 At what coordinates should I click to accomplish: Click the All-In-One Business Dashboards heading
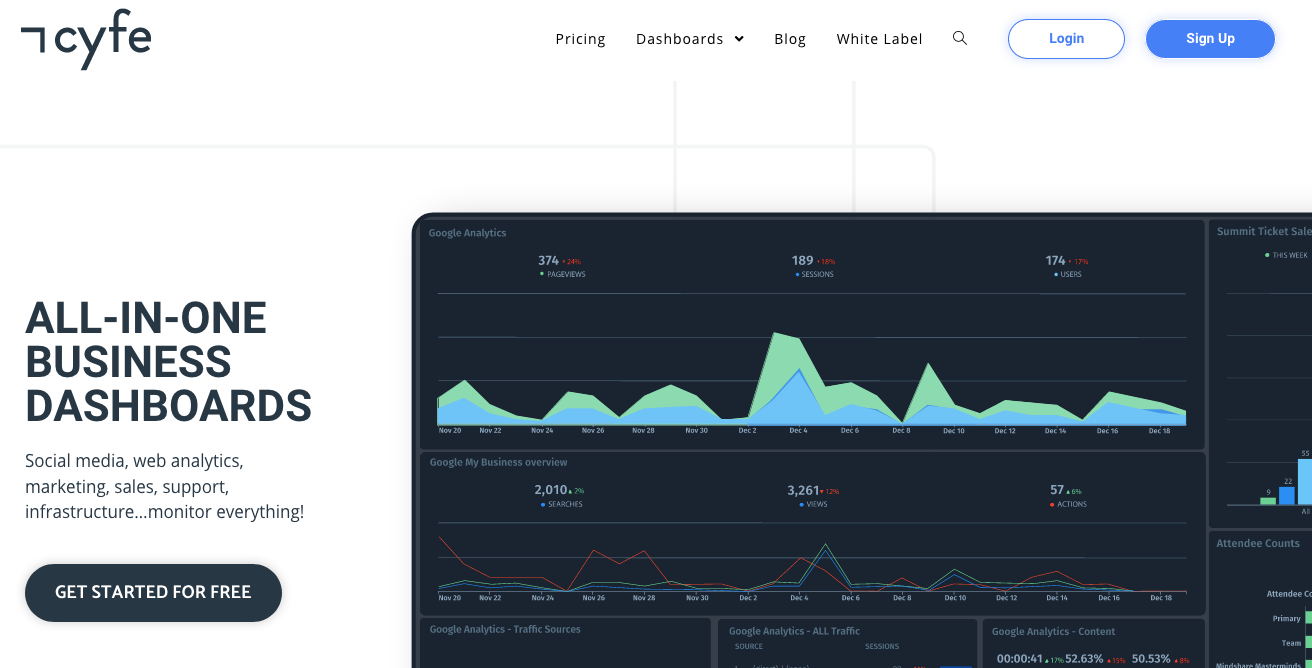(x=168, y=362)
